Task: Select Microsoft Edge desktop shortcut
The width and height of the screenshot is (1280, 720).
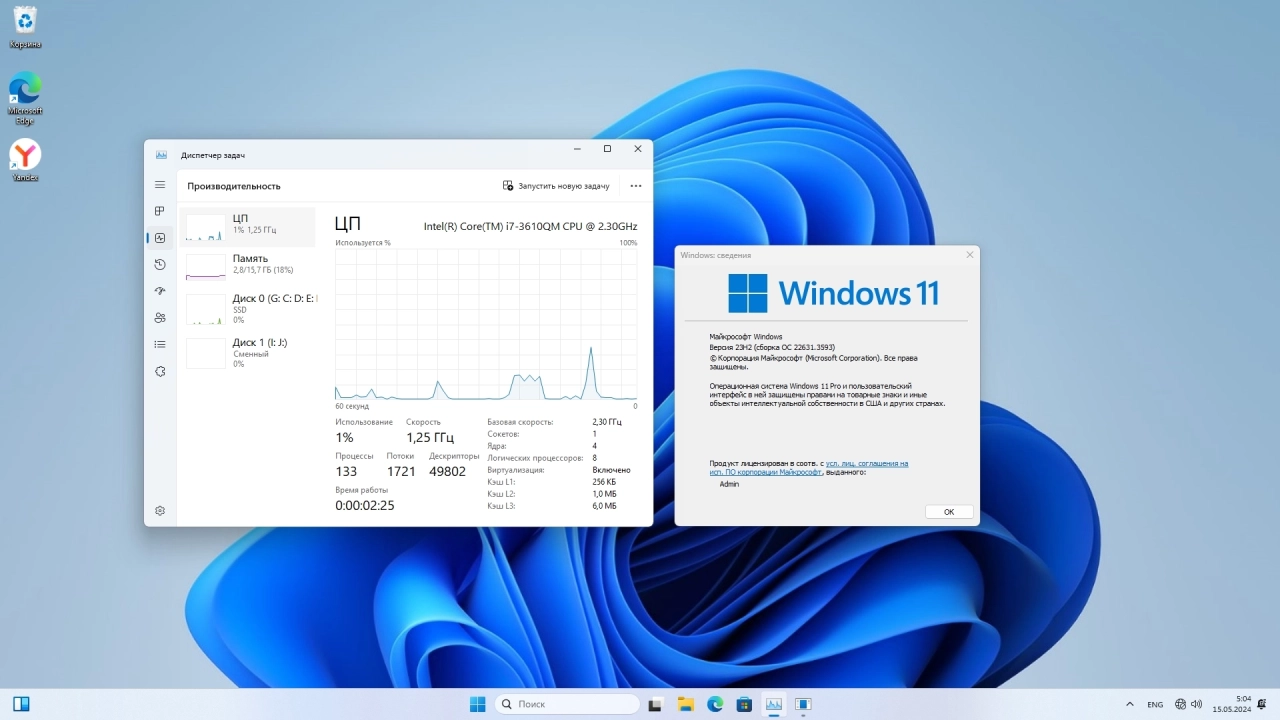Action: coord(25,98)
